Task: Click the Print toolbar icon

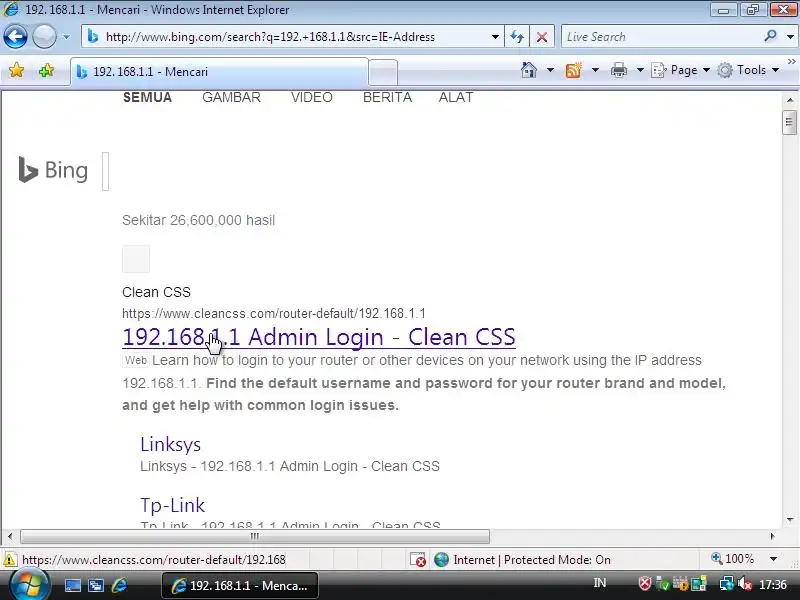Action: point(618,70)
